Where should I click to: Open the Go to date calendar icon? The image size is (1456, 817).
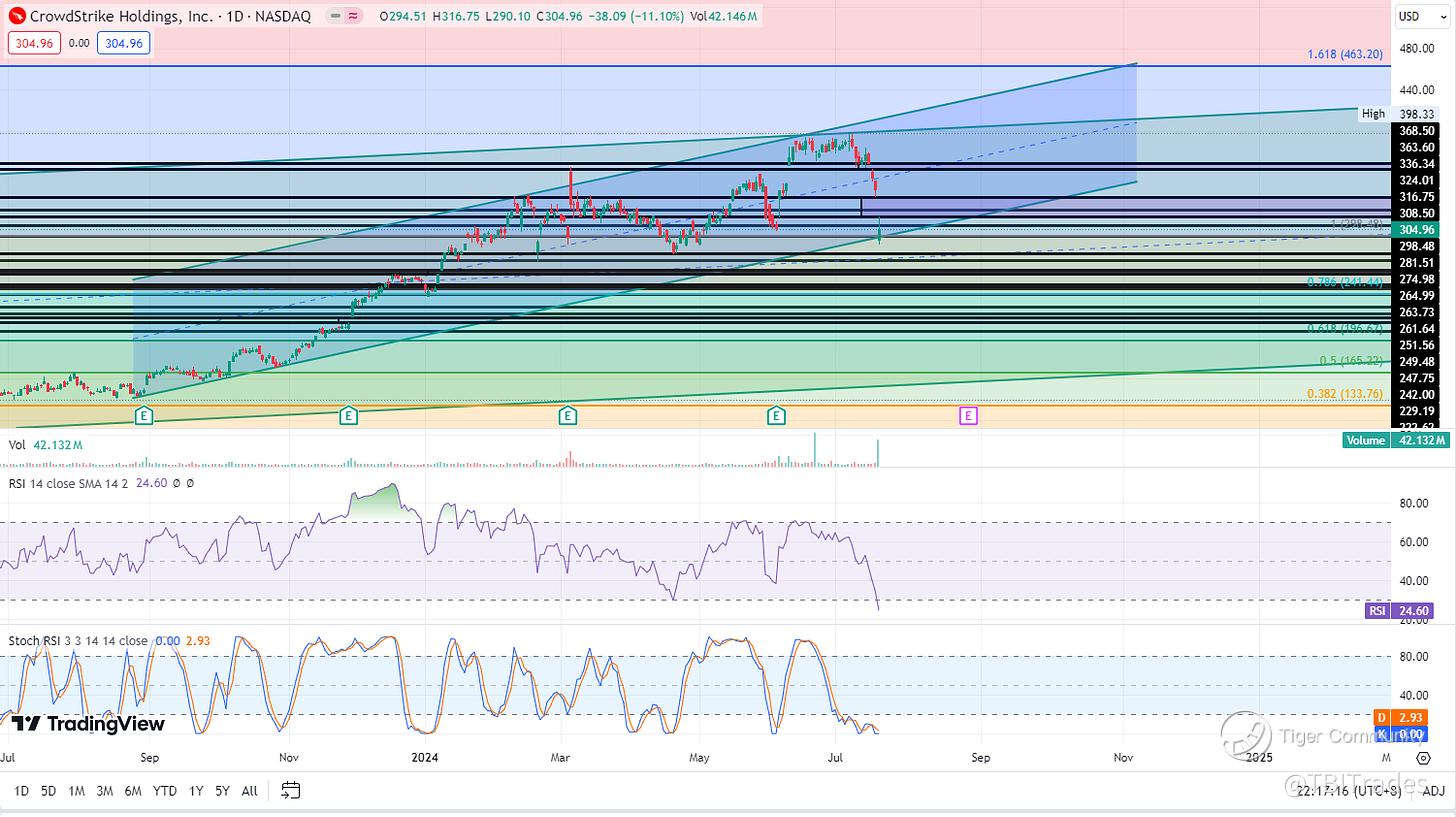tap(290, 791)
